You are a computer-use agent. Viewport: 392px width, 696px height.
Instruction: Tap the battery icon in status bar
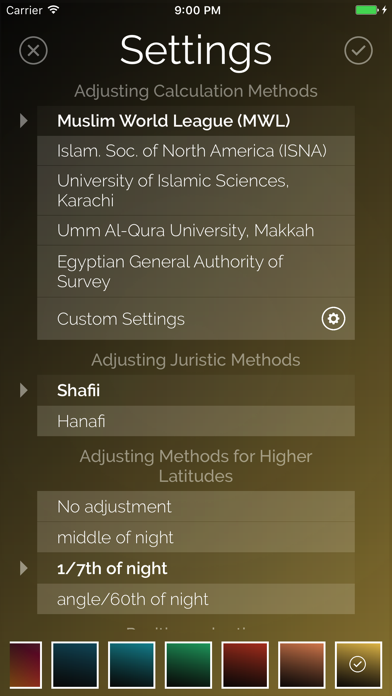point(366,10)
